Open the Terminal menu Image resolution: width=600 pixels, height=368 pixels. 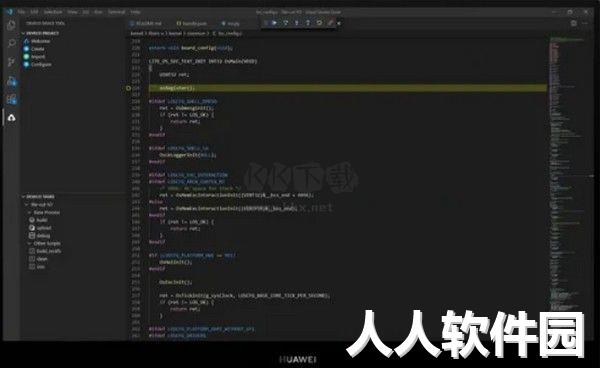tap(116, 12)
